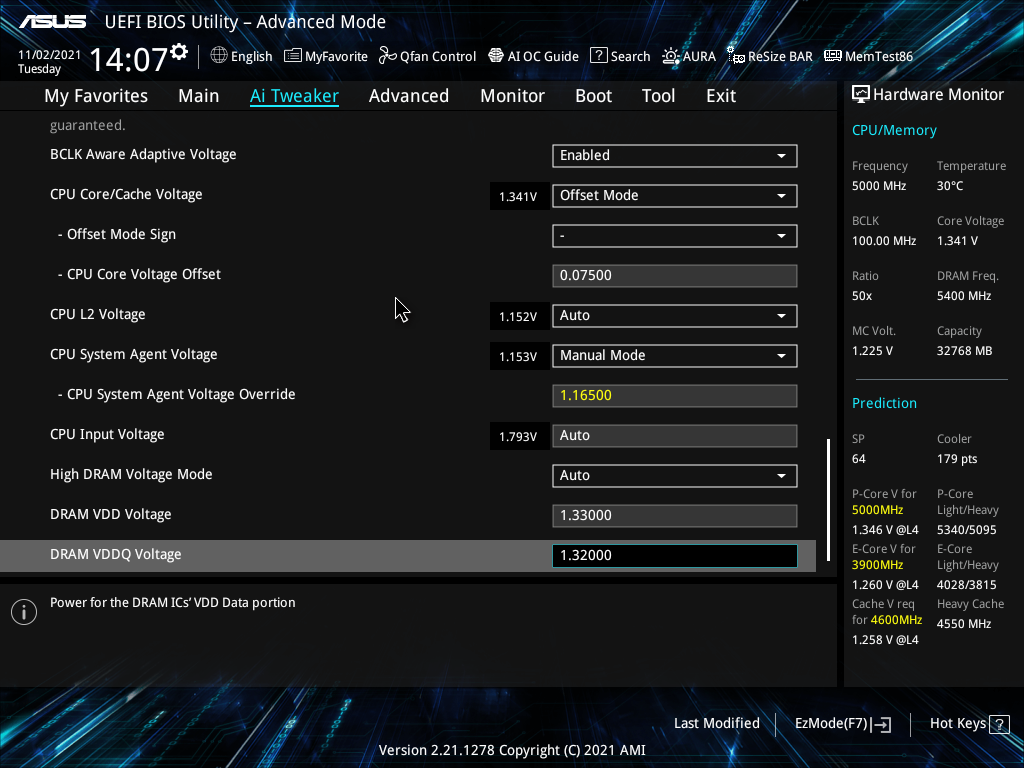Image resolution: width=1024 pixels, height=768 pixels.
Task: Expand the Offset Mode Sign dropdown
Action: [675, 236]
